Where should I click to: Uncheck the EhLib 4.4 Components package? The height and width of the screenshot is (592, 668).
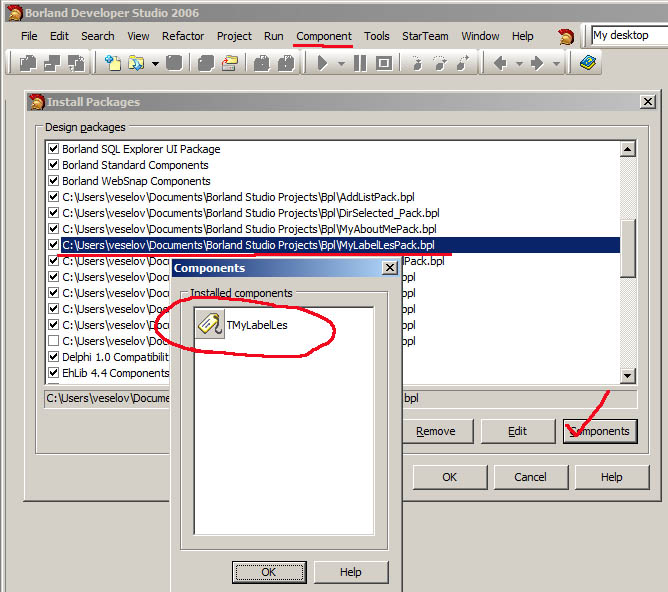[x=53, y=373]
